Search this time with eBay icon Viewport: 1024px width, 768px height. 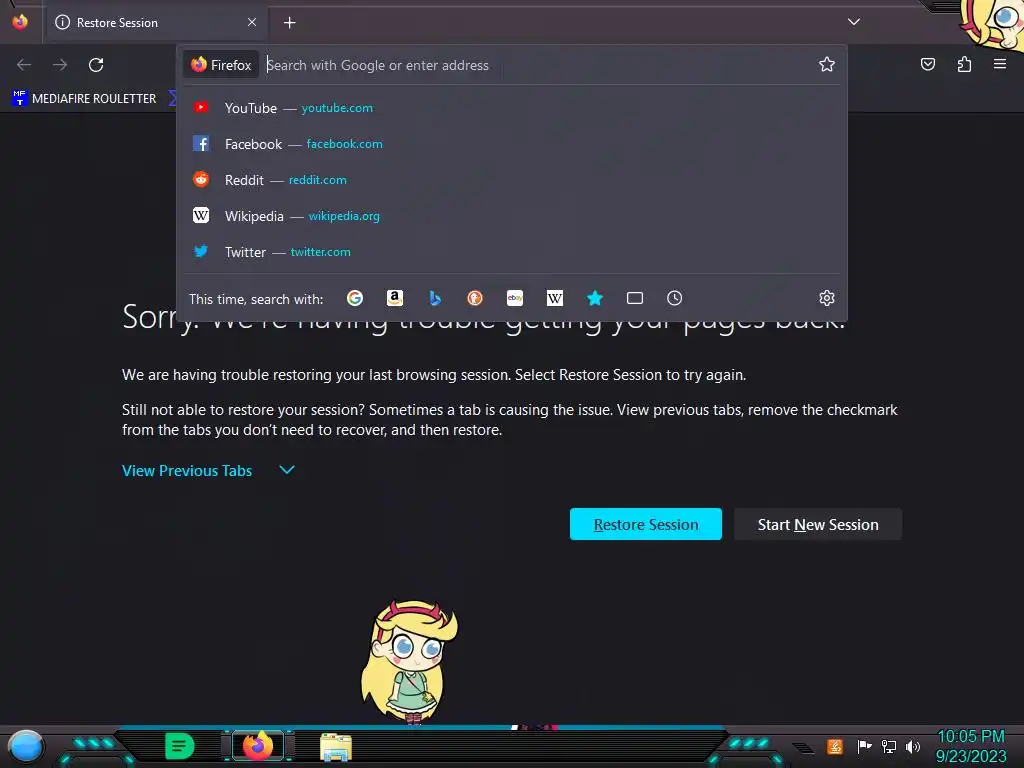coord(515,298)
